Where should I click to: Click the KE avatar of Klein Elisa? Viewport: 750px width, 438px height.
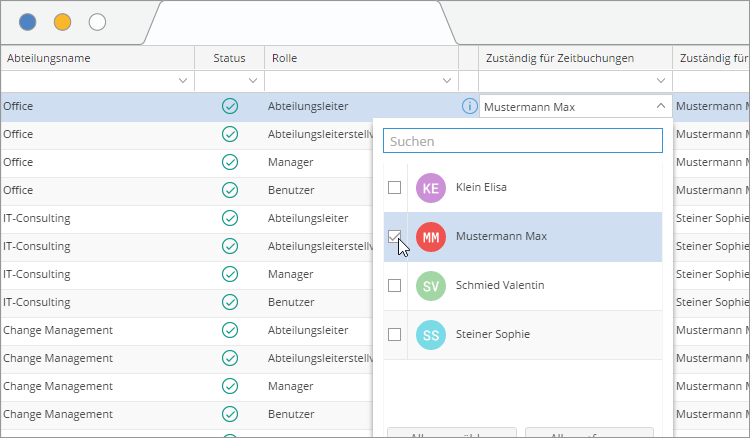point(431,188)
